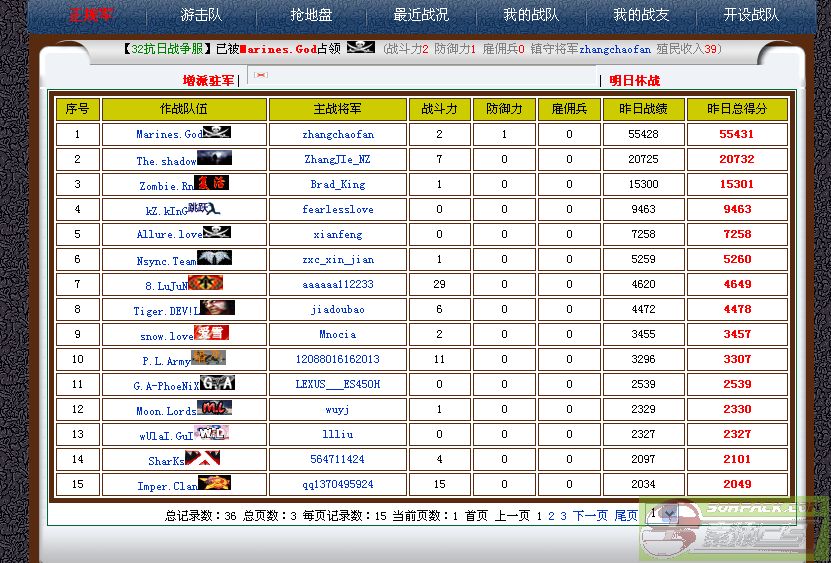Click the 增派驻军 link
The height and width of the screenshot is (563, 831).
[208, 80]
